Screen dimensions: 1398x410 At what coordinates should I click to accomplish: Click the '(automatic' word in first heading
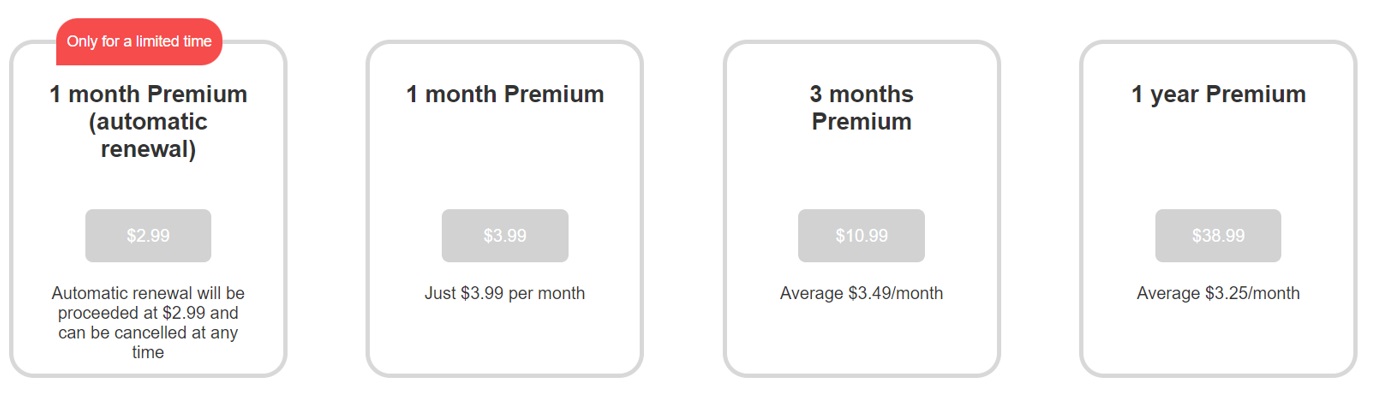pos(148,122)
